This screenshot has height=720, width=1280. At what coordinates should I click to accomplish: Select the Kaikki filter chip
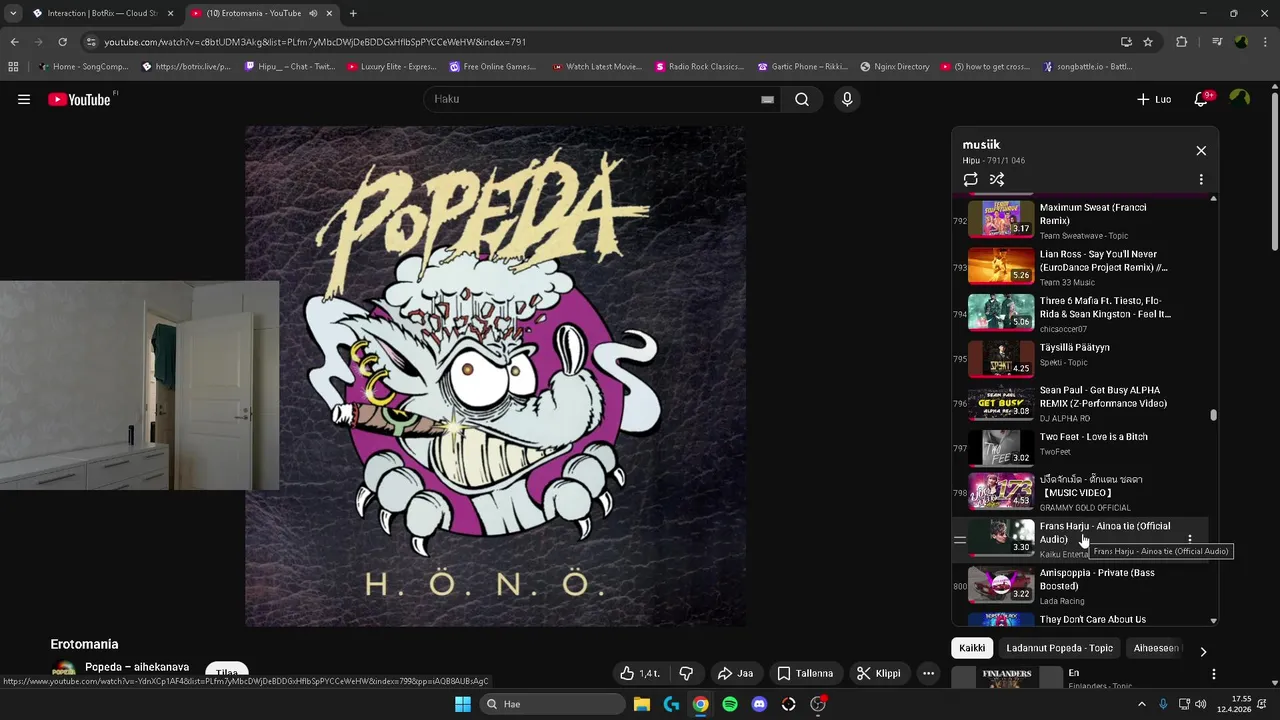972,648
